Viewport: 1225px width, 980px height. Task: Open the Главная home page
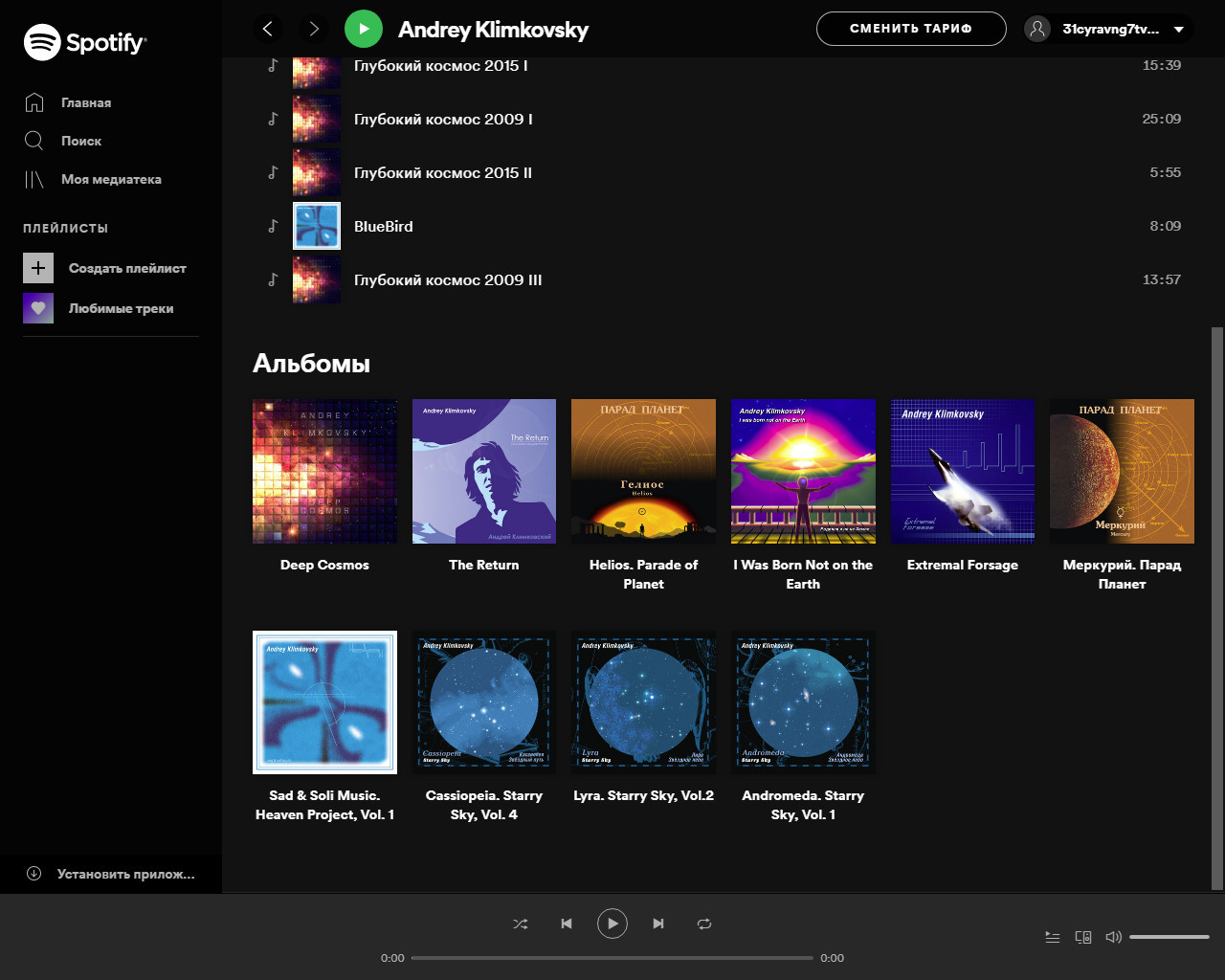click(86, 102)
